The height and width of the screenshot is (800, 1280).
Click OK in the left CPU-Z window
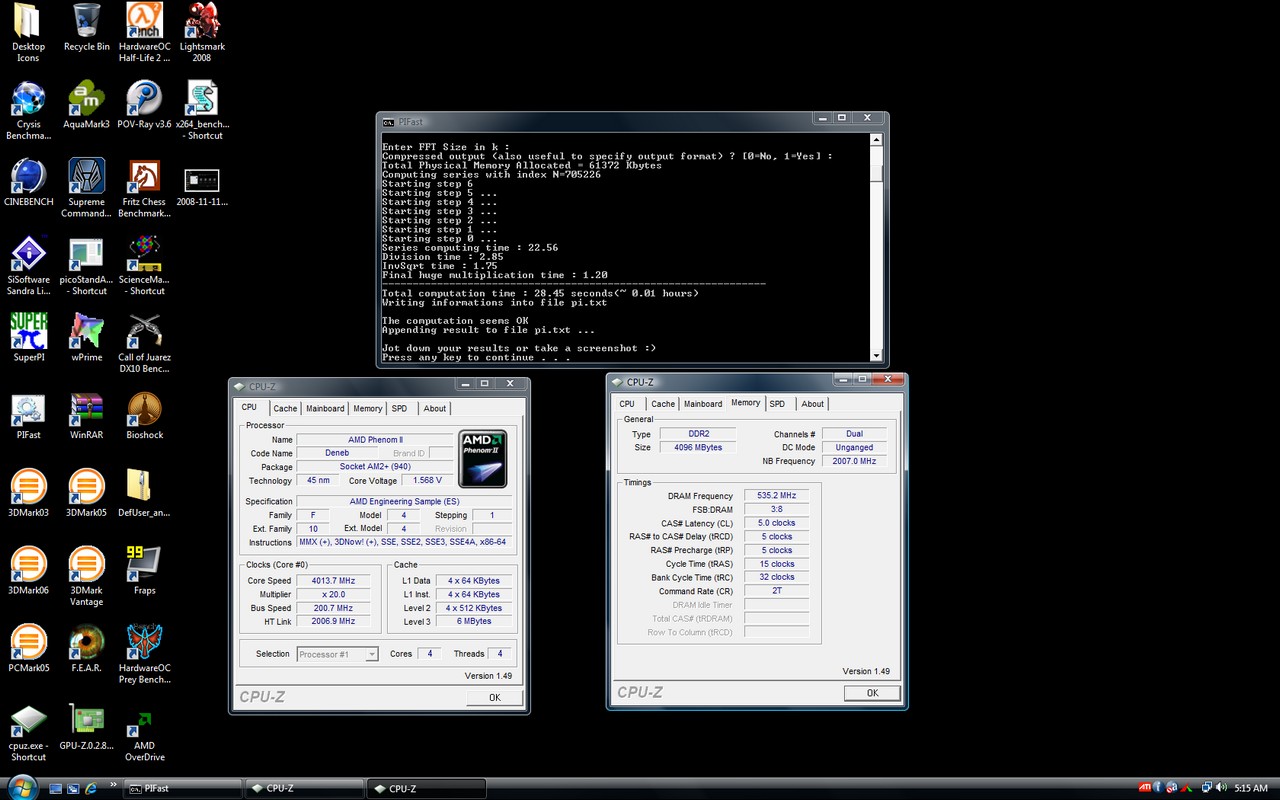tap(494, 697)
